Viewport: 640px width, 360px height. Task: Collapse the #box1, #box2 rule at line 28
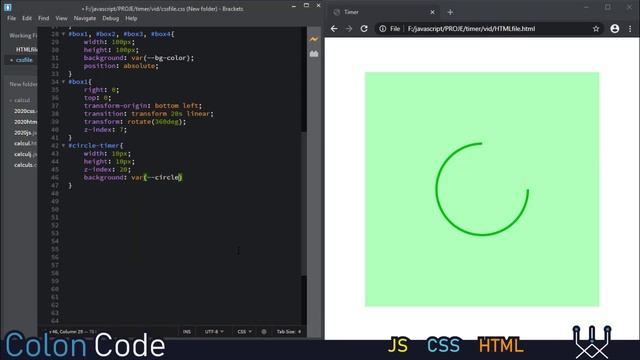pyautogui.click(x=63, y=34)
